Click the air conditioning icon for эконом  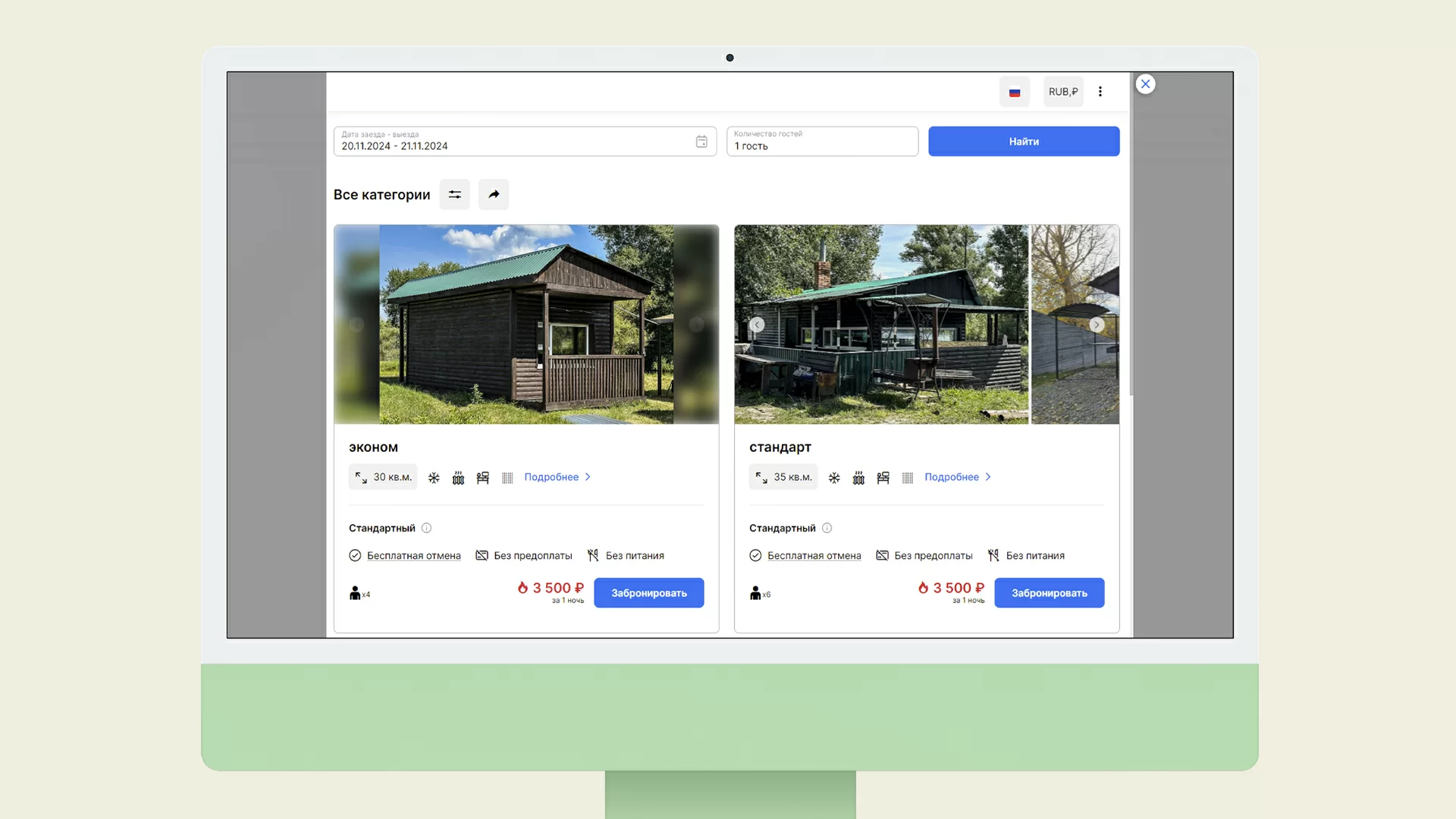434,478
